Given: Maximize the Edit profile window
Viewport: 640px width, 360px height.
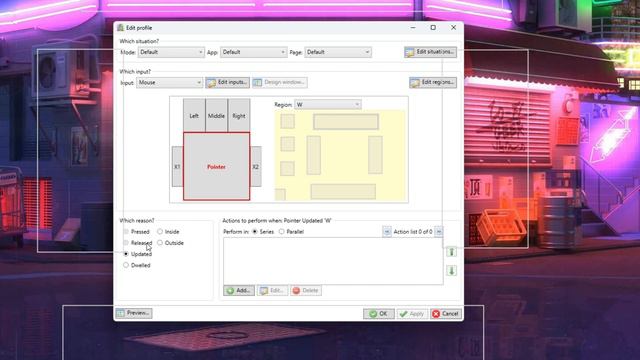Looking at the screenshot, I should 433,27.
